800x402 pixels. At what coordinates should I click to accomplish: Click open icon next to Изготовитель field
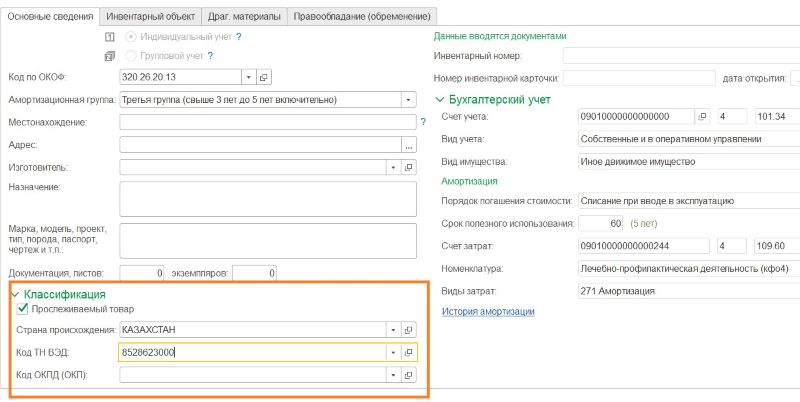pos(408,167)
